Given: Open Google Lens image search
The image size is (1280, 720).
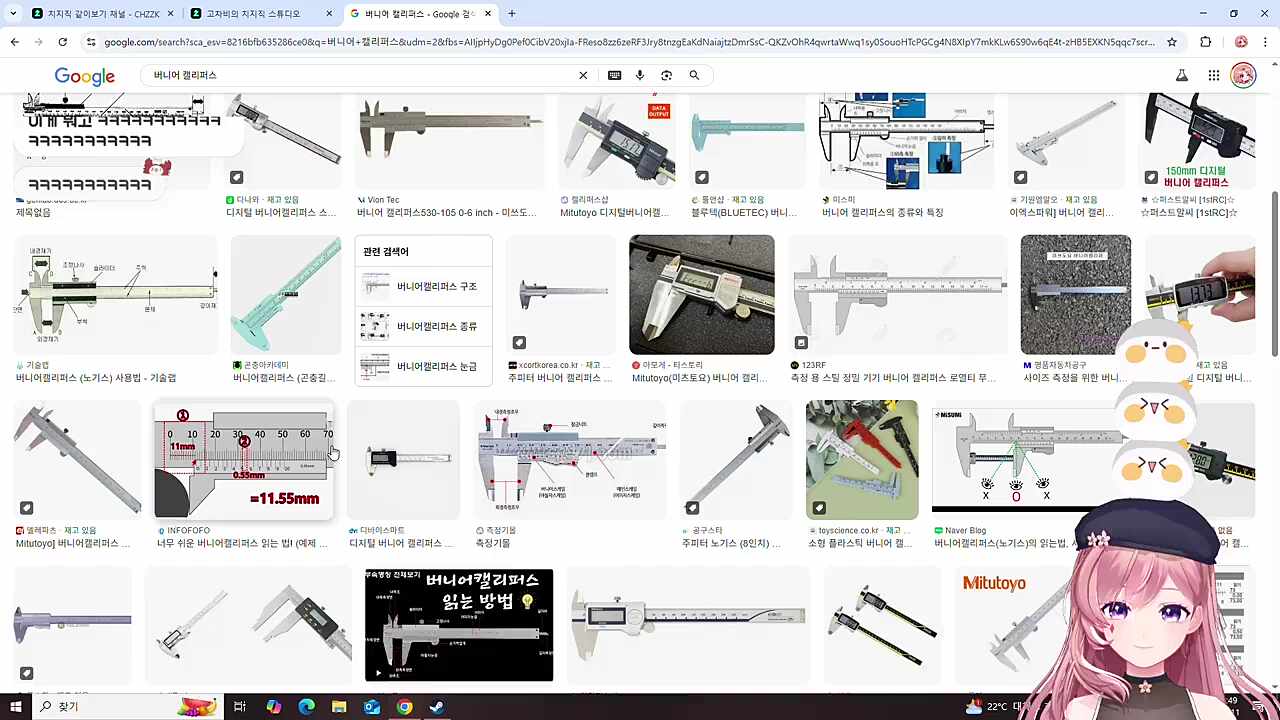Looking at the screenshot, I should [x=666, y=75].
